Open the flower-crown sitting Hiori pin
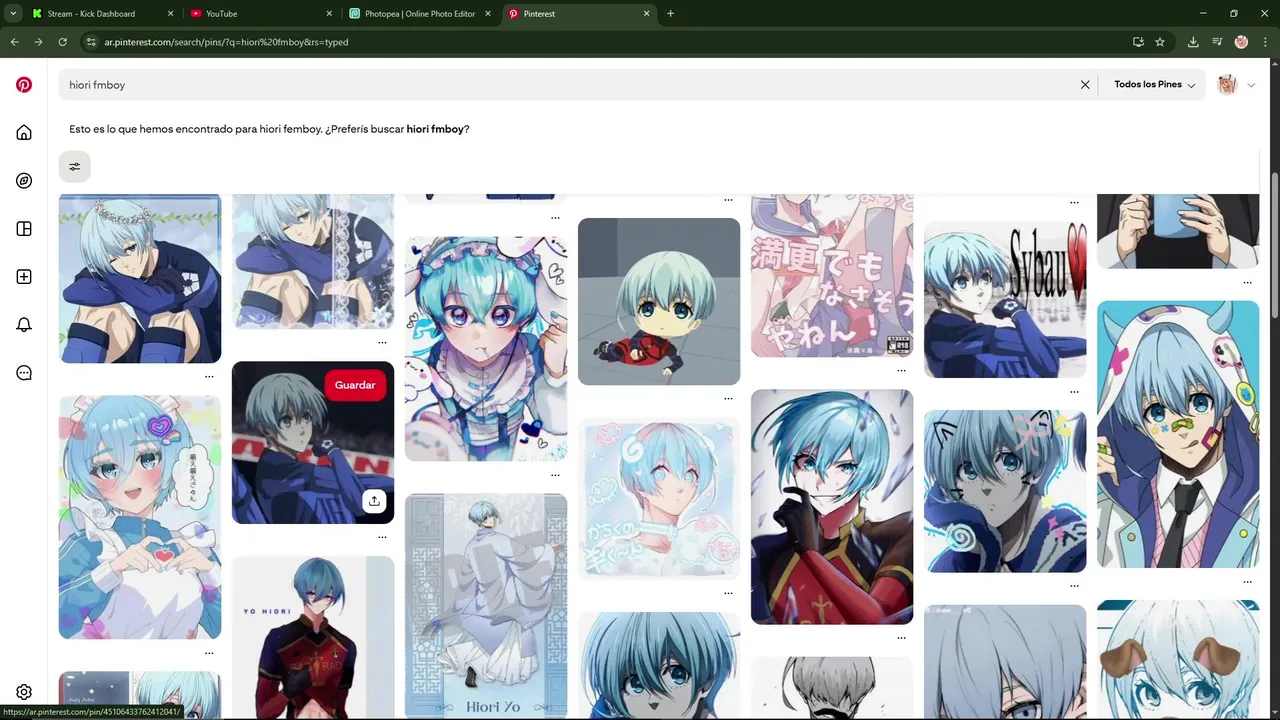 [x=140, y=279]
